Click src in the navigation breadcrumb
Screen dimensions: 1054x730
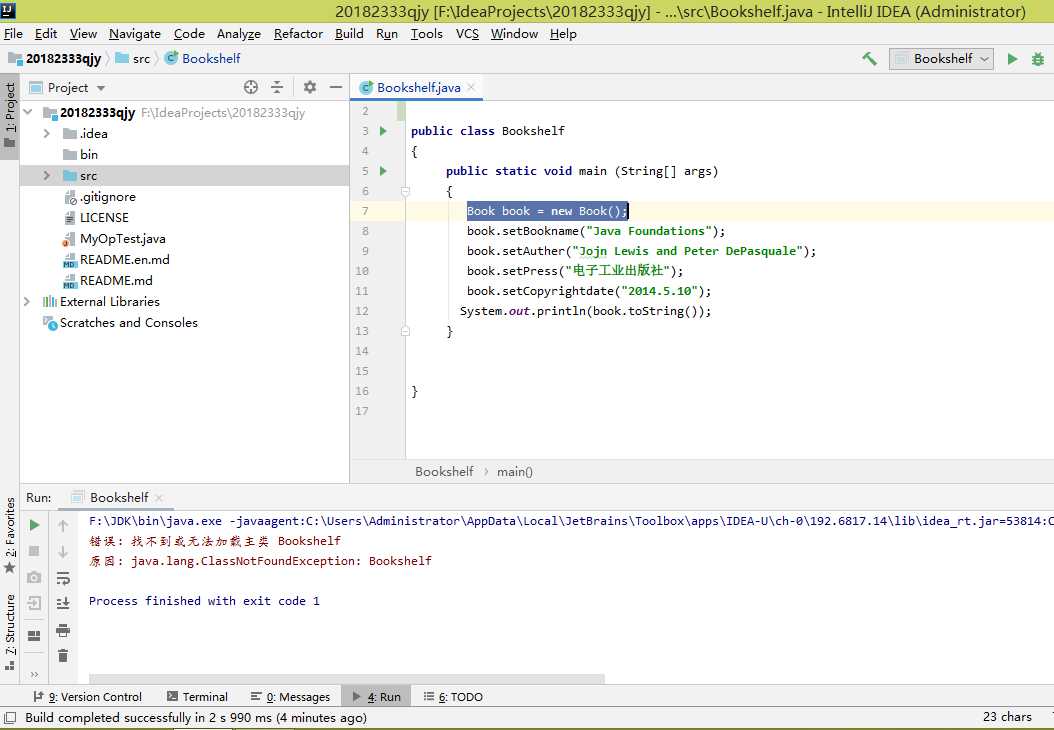pos(133,59)
